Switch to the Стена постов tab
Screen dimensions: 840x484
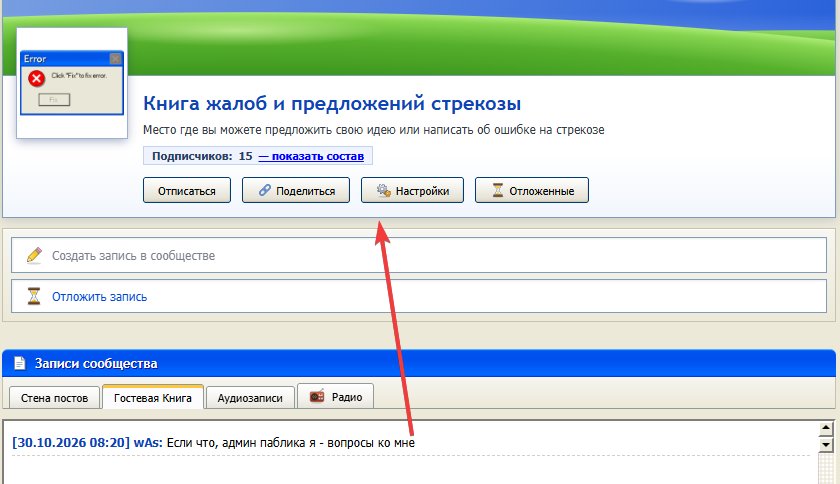54,398
